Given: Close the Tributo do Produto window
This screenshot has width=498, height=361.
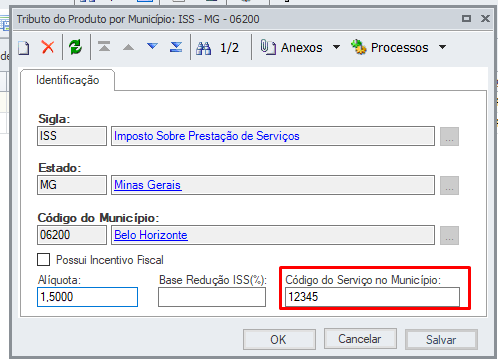Looking at the screenshot, I should coord(485,18).
